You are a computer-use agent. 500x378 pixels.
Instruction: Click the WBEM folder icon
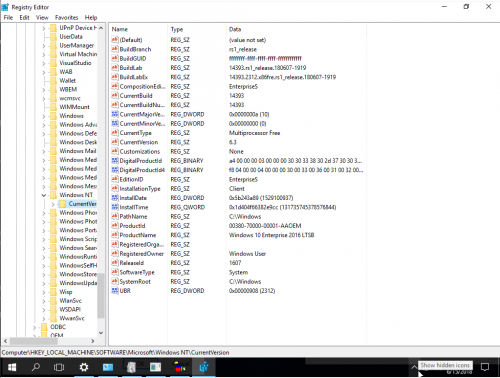(53, 89)
